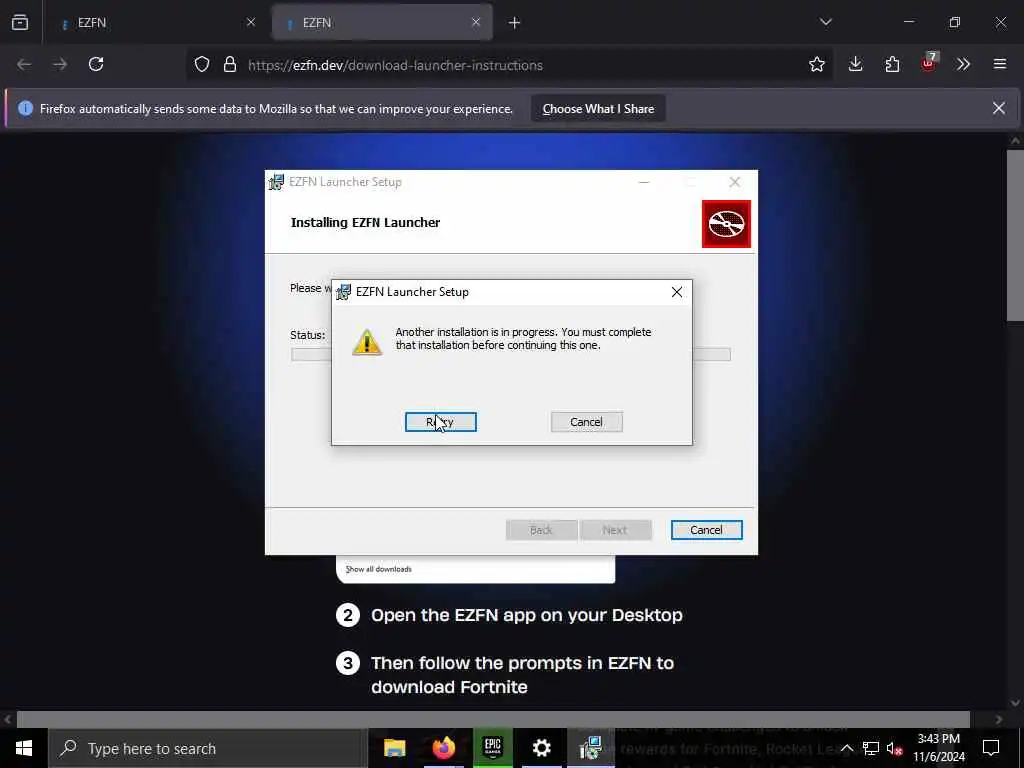
Task: Open the network status tray icon
Action: pyautogui.click(x=871, y=748)
